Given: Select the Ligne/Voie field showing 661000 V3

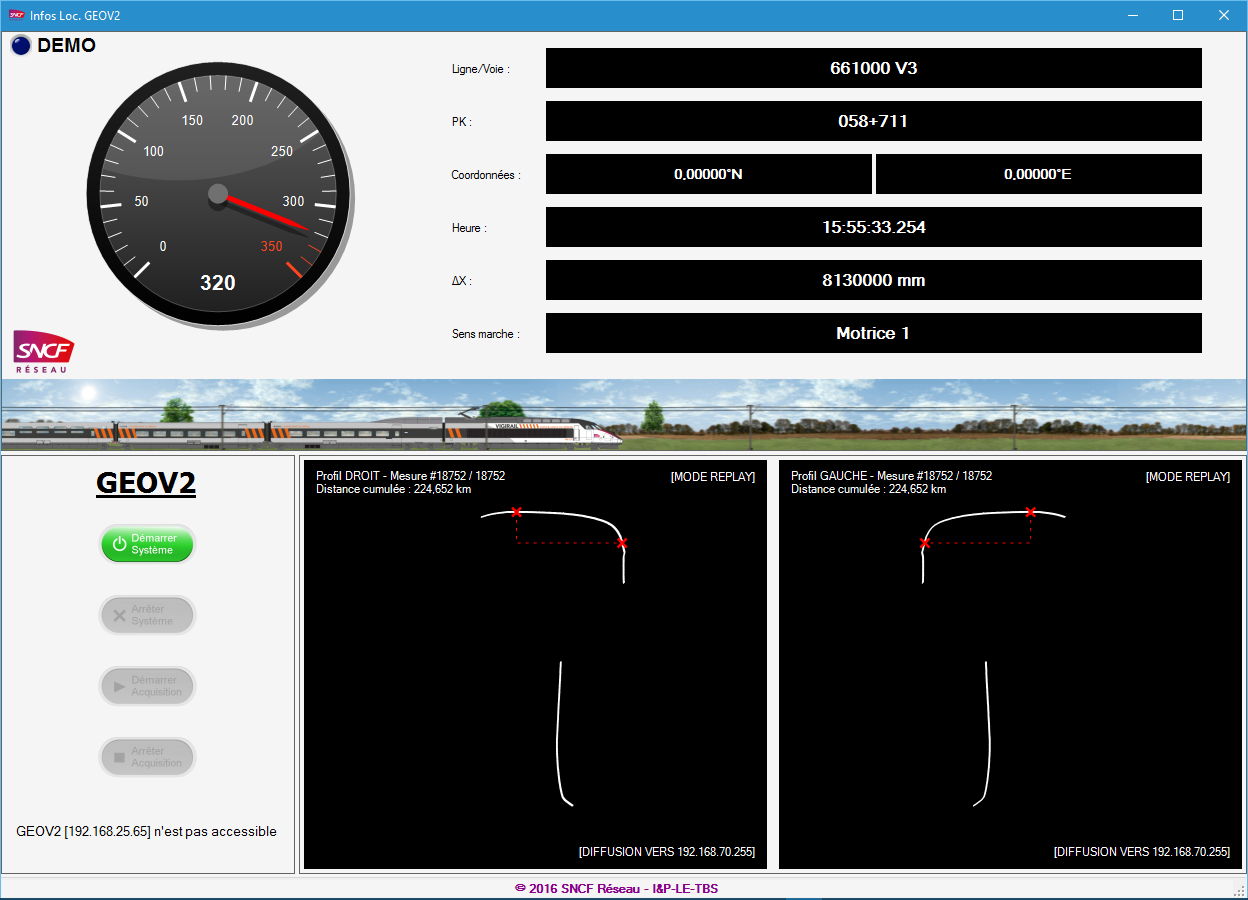Looking at the screenshot, I should pos(873,68).
